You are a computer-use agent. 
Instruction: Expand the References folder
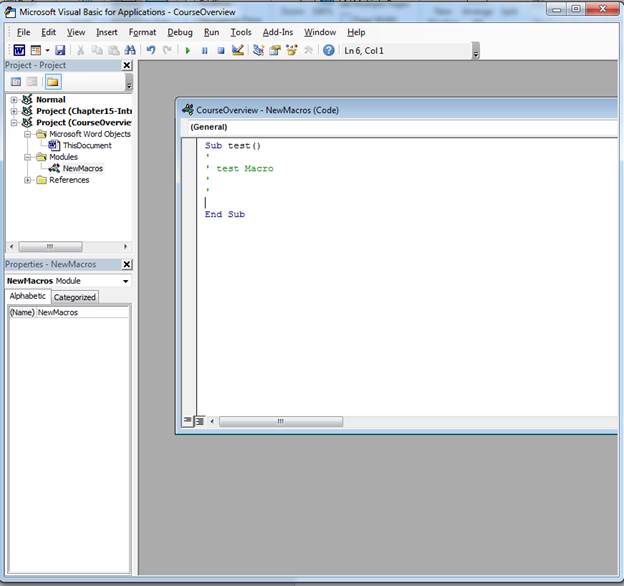pyautogui.click(x=27, y=180)
